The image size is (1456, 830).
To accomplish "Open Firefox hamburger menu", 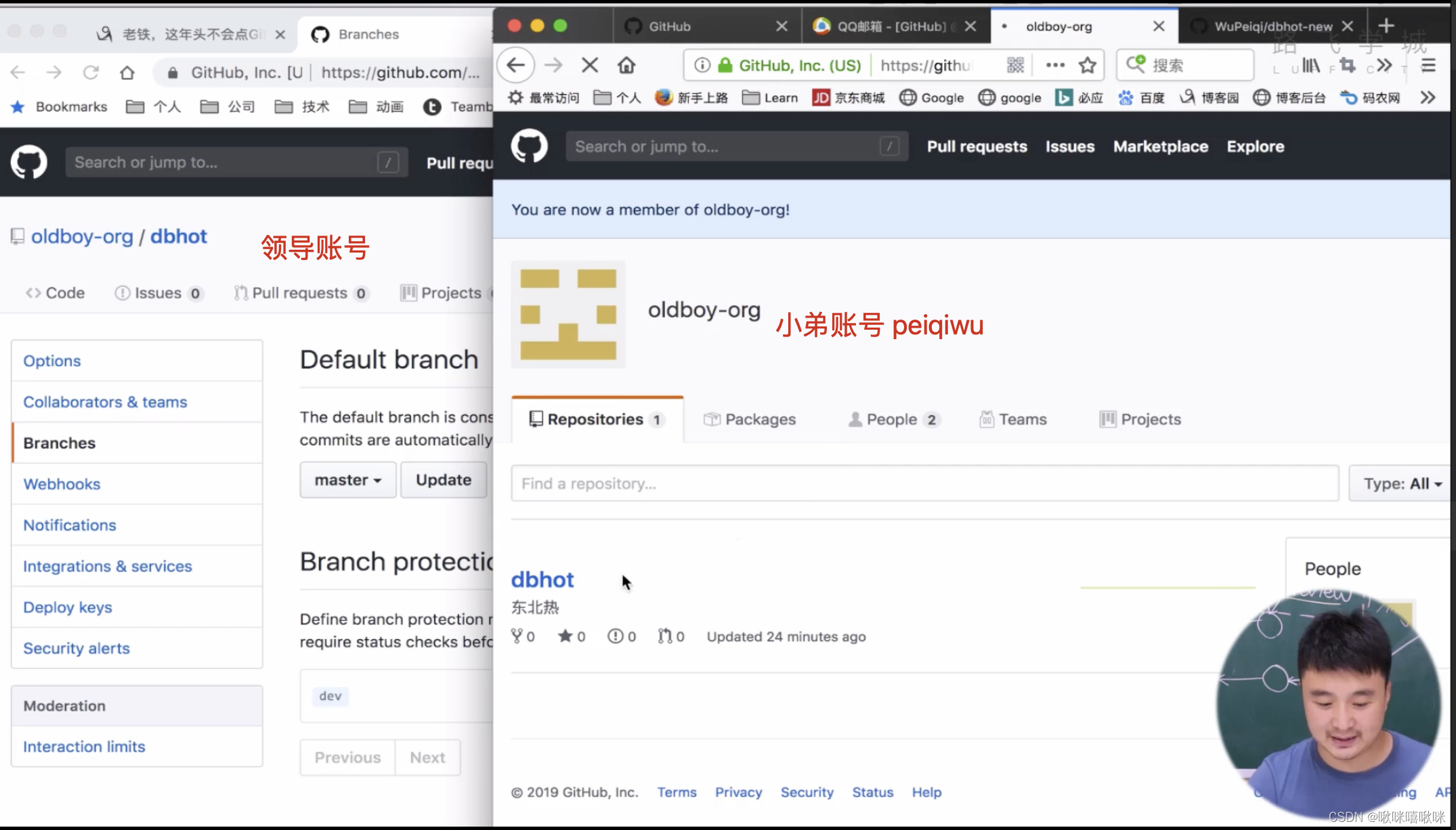I will pyautogui.click(x=1428, y=65).
